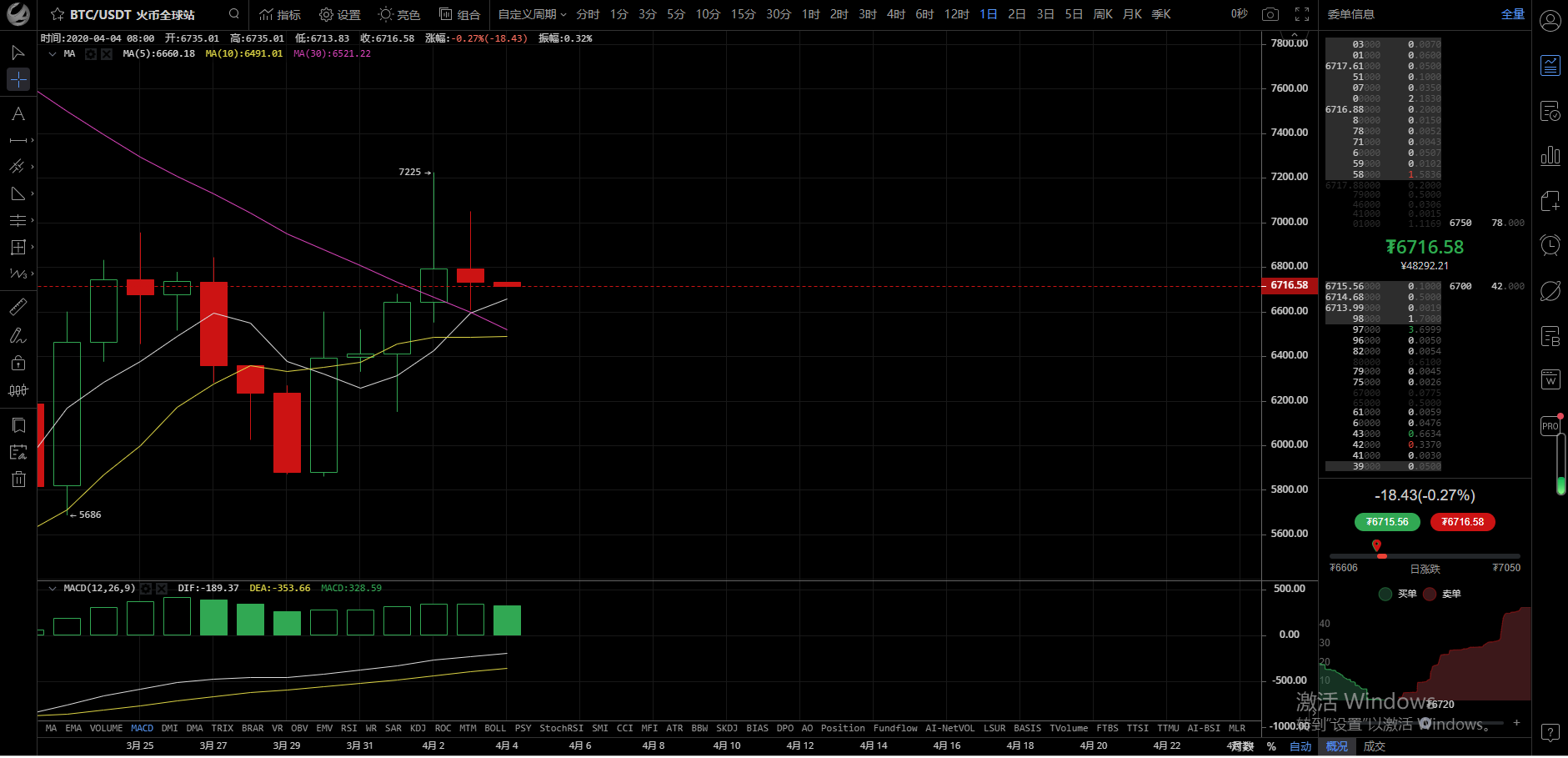Open the 自定义周期 custom period dropdown
Screen dimensions: 1568x758
532,14
